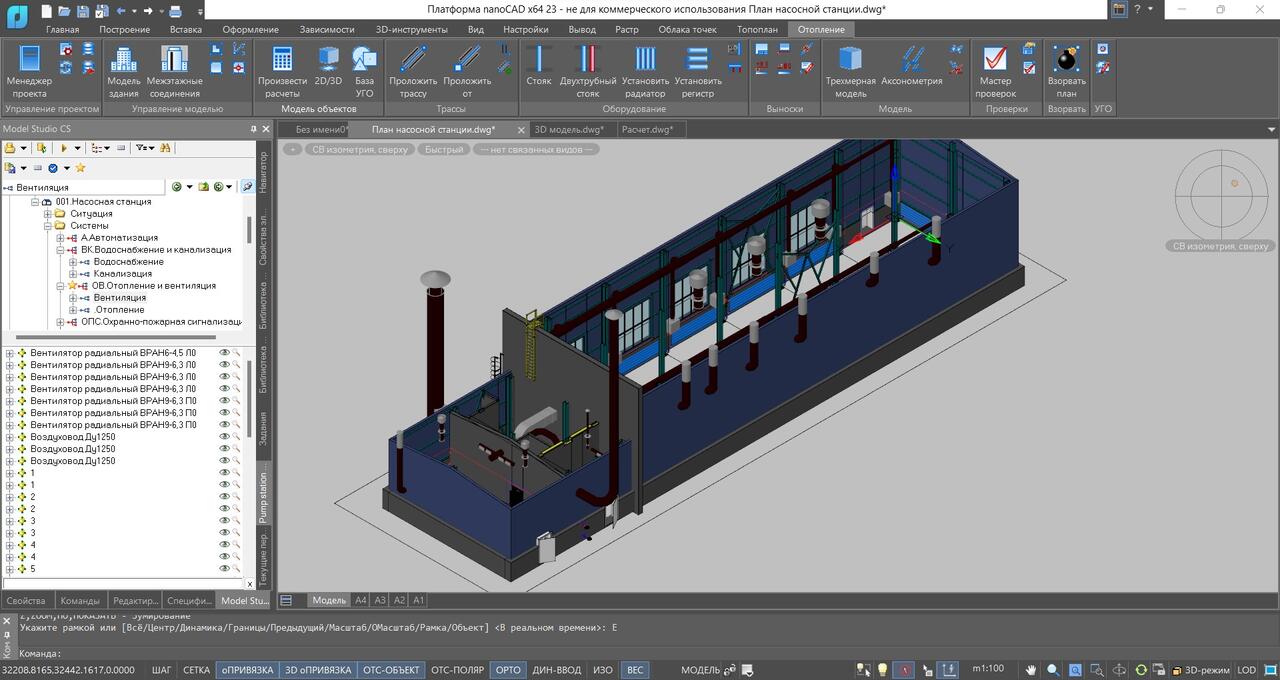Click 3D-режим button in status bar
Viewport: 1280px width, 680px height.
click(1199, 670)
